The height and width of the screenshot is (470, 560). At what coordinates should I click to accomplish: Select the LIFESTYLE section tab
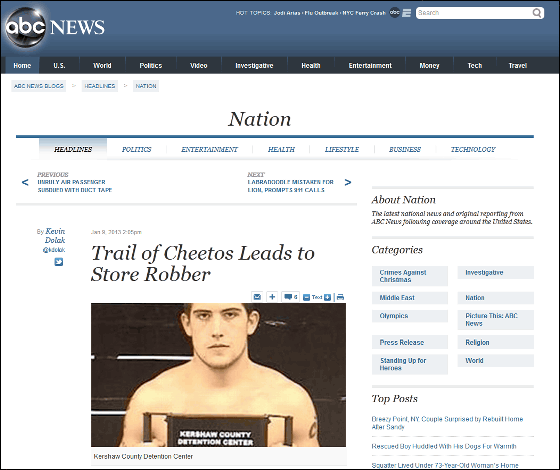342,150
